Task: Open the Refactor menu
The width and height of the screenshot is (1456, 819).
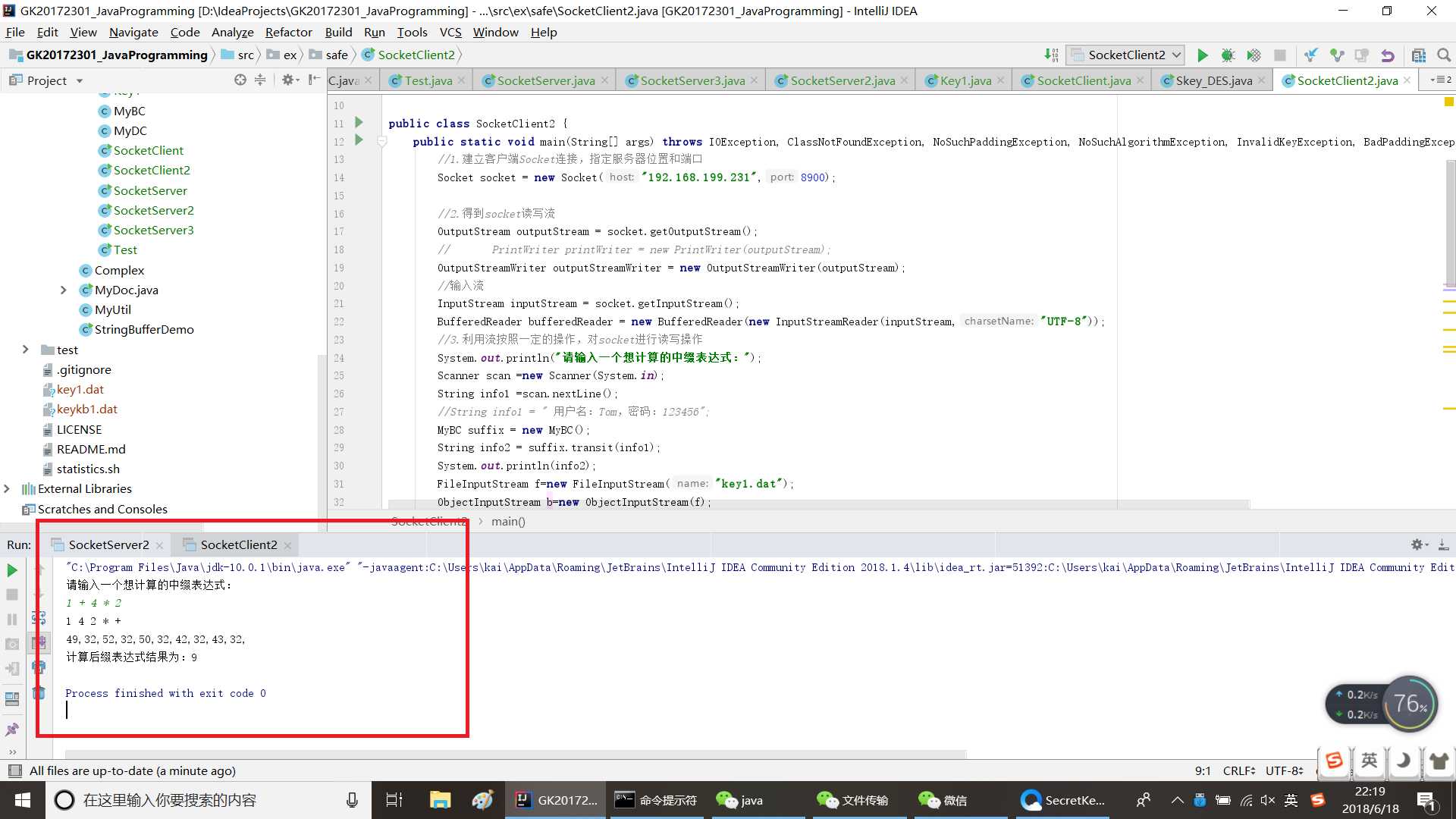Action: point(288,32)
